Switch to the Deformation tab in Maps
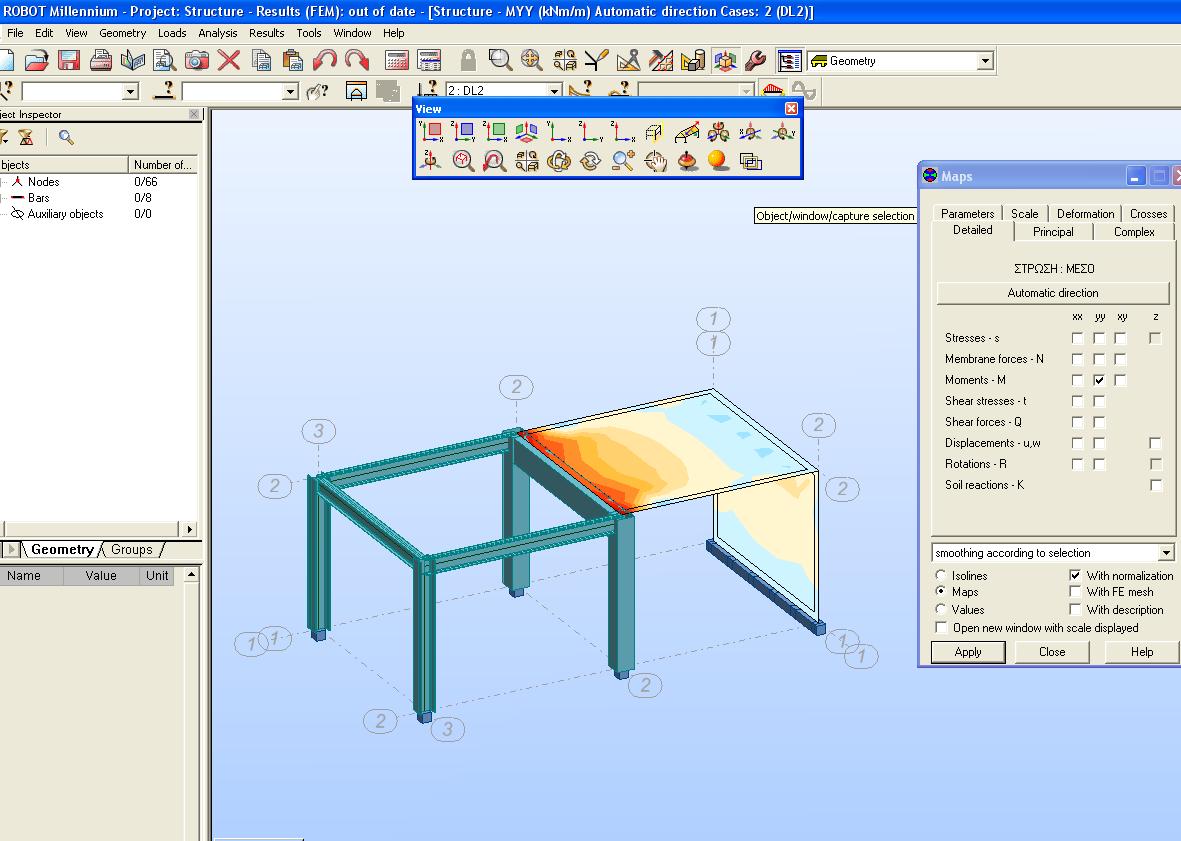The height and width of the screenshot is (841, 1181). tap(1085, 213)
